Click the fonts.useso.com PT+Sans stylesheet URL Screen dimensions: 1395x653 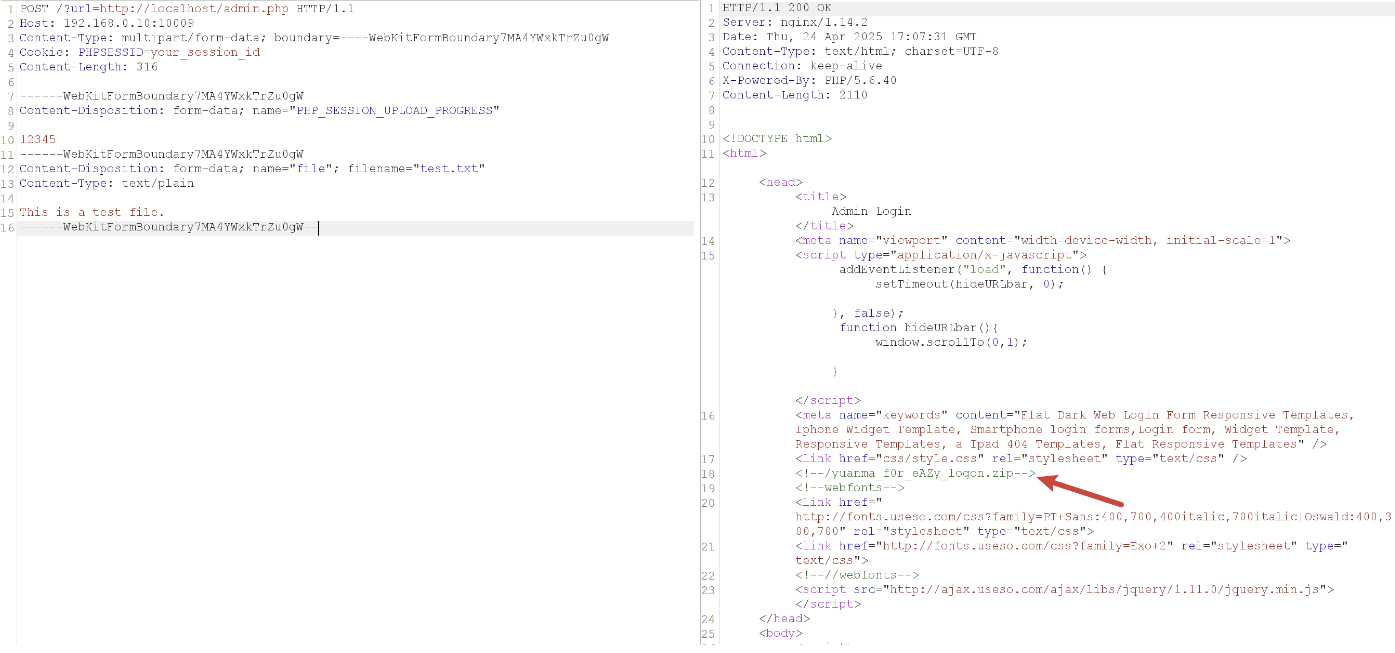[x=1093, y=524]
